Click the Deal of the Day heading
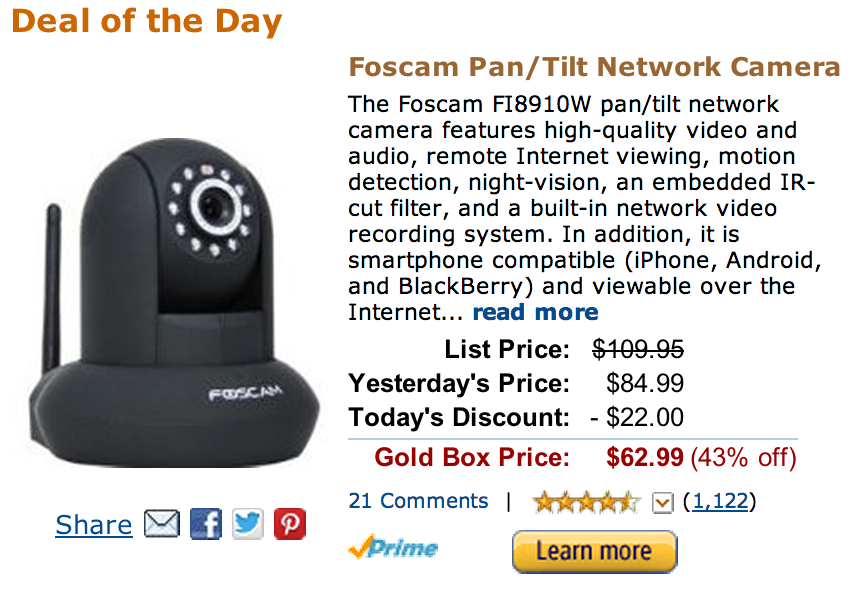Screen dimensions: 852x612 [147, 21]
